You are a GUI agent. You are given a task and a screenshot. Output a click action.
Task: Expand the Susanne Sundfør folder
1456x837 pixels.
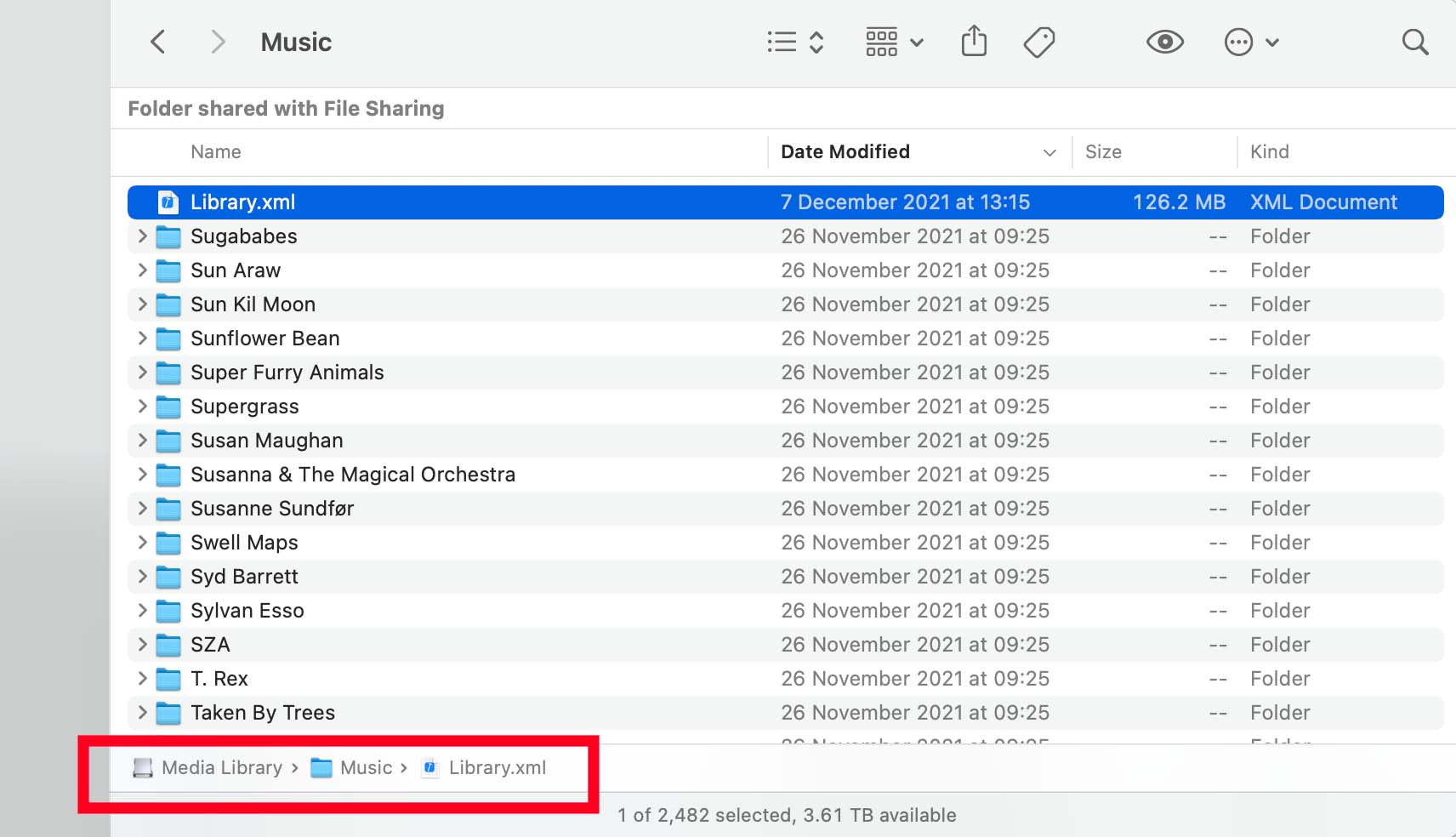pyautogui.click(x=142, y=508)
